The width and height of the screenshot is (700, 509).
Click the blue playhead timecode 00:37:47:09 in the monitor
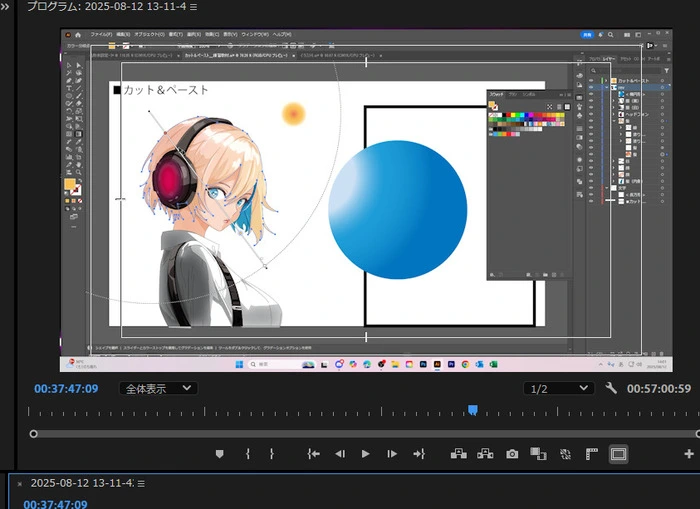66,388
